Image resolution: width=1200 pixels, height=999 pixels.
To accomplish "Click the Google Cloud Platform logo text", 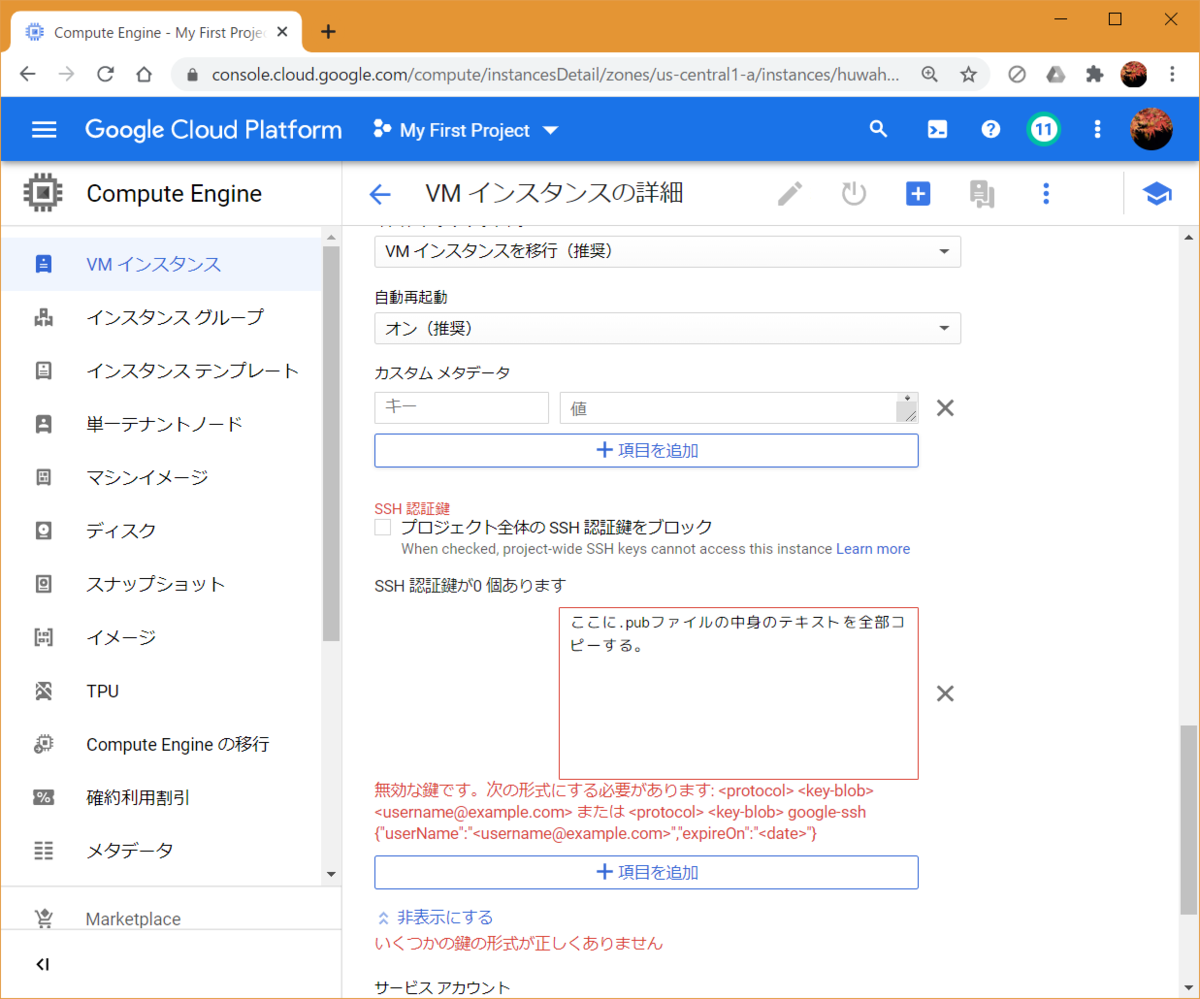I will pos(213,130).
